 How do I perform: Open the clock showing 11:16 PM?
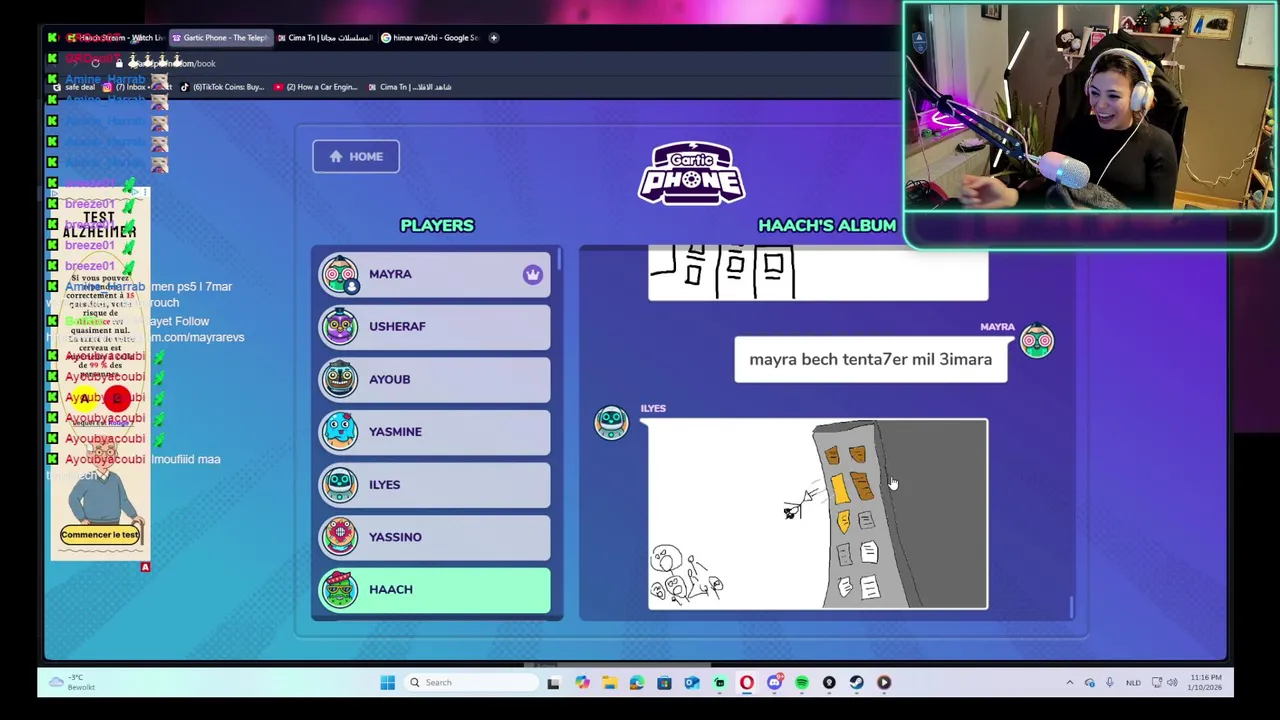1207,683
